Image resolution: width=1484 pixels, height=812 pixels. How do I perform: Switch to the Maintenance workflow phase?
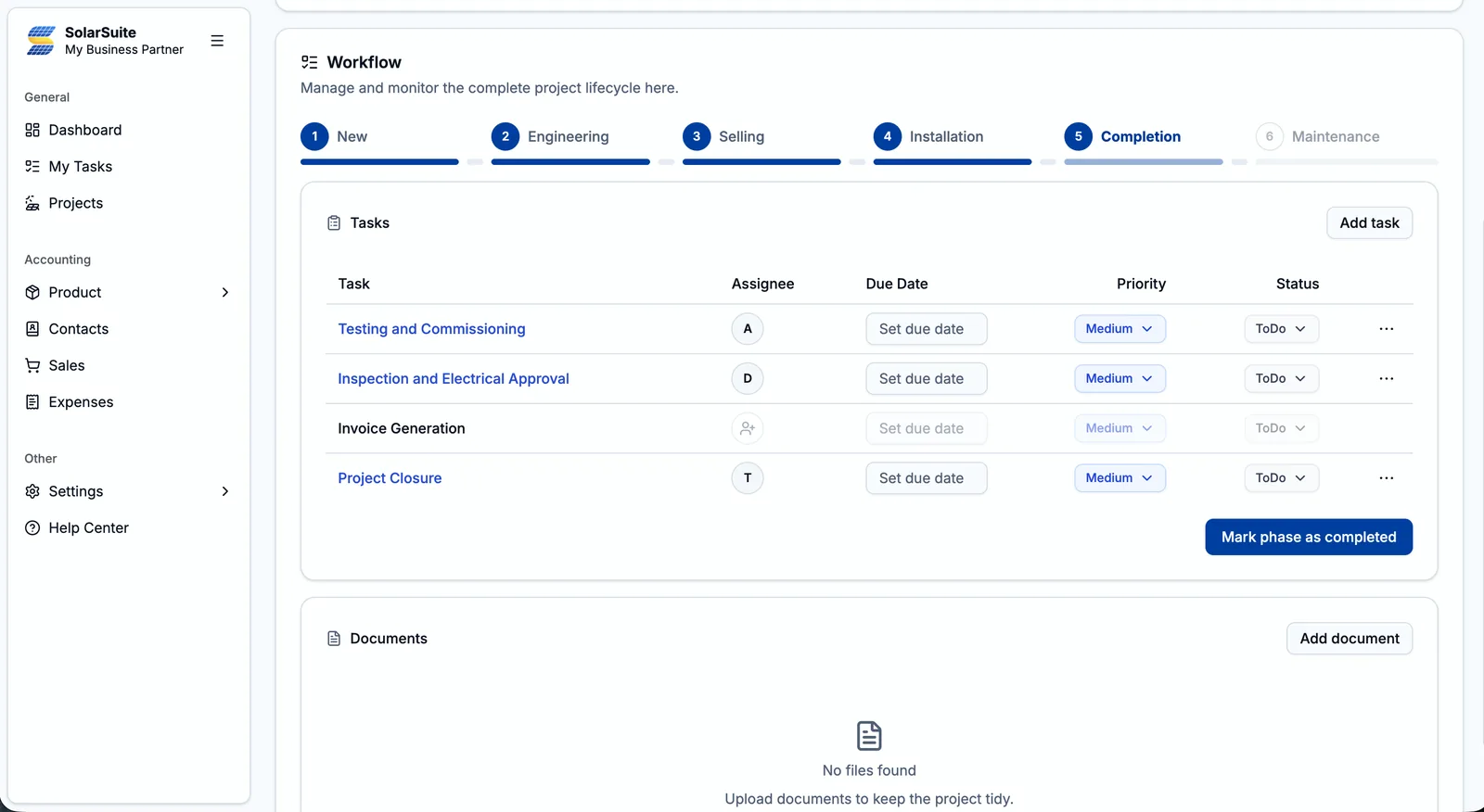tap(1318, 136)
